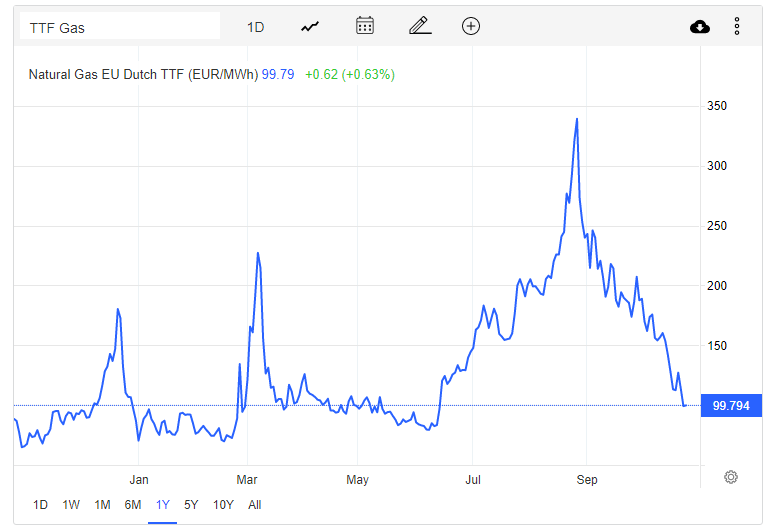Switch to the 10Y range tab
The image size is (781, 525).
[223, 505]
